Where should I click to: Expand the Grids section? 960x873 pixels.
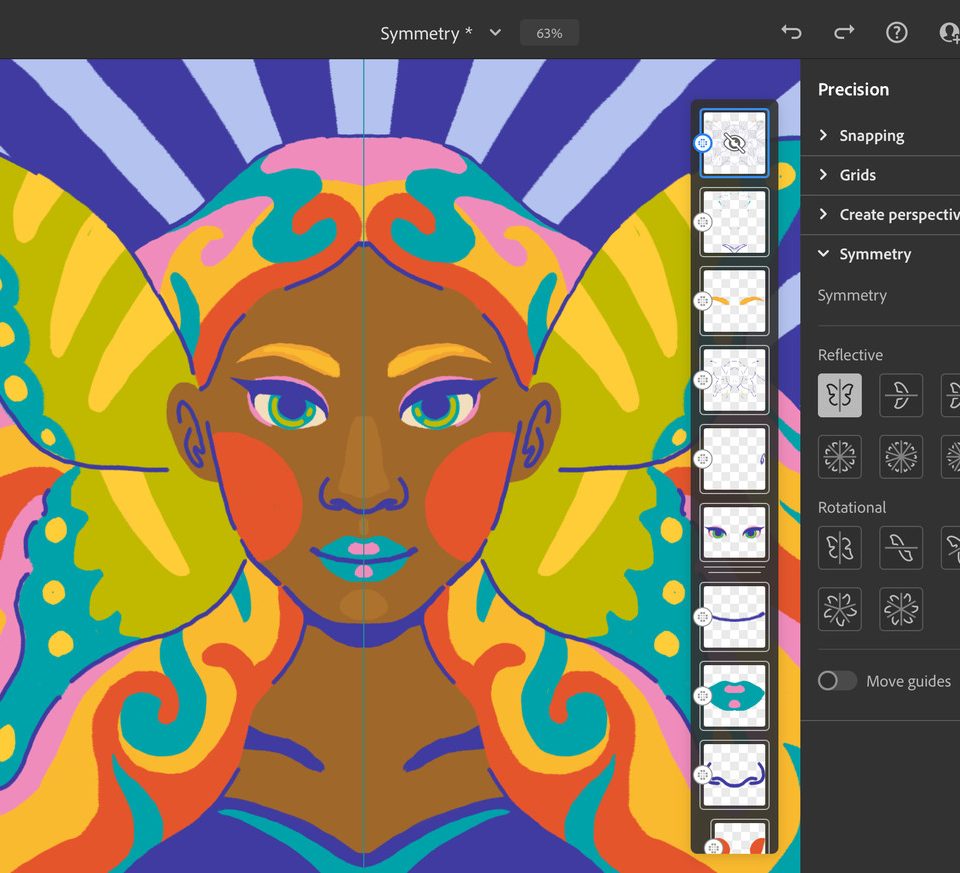(x=857, y=175)
